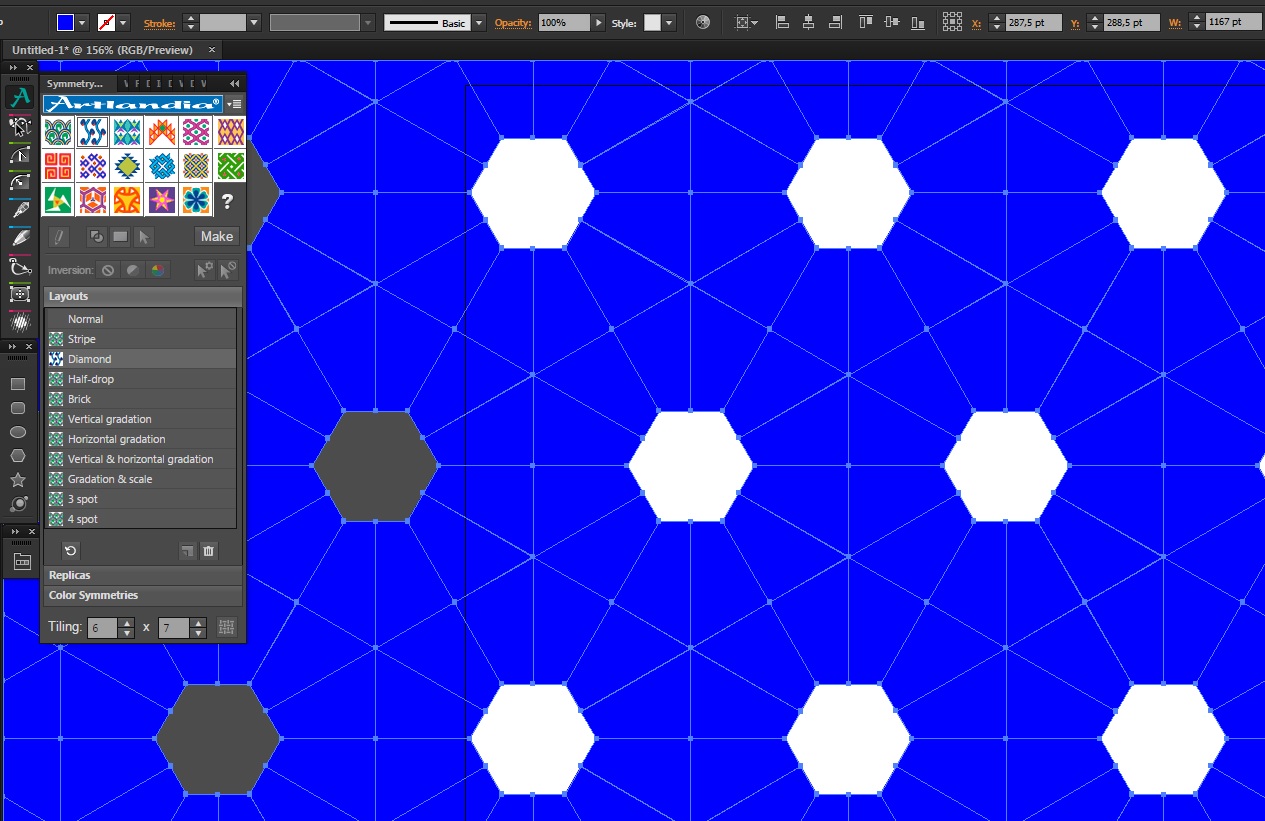Create new layout with page icon
This screenshot has width=1265, height=821.
[187, 551]
